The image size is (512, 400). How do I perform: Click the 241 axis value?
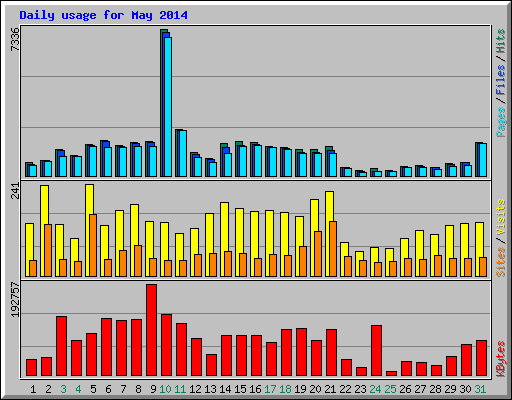pyautogui.click(x=15, y=191)
